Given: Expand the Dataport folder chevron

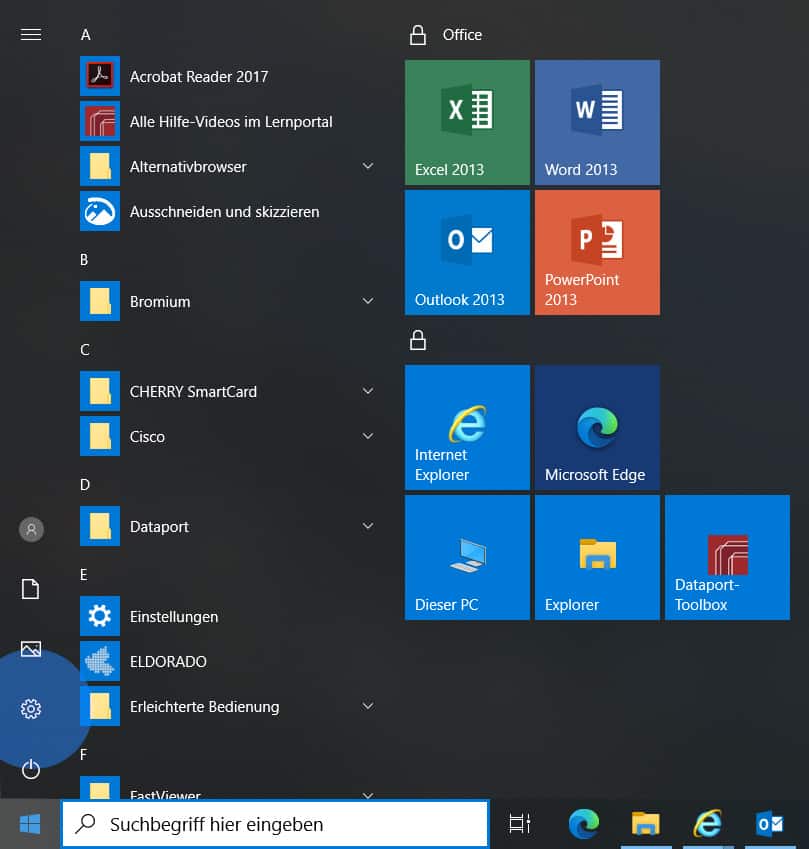Looking at the screenshot, I should click(368, 526).
